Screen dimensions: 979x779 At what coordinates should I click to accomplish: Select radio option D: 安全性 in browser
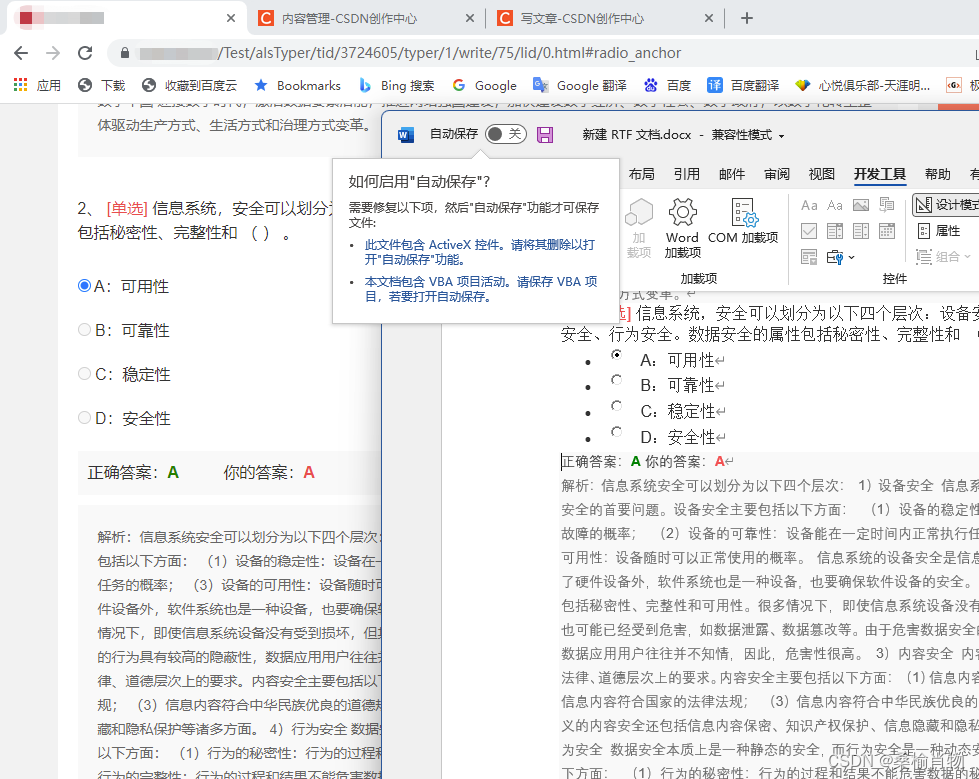tap(84, 418)
